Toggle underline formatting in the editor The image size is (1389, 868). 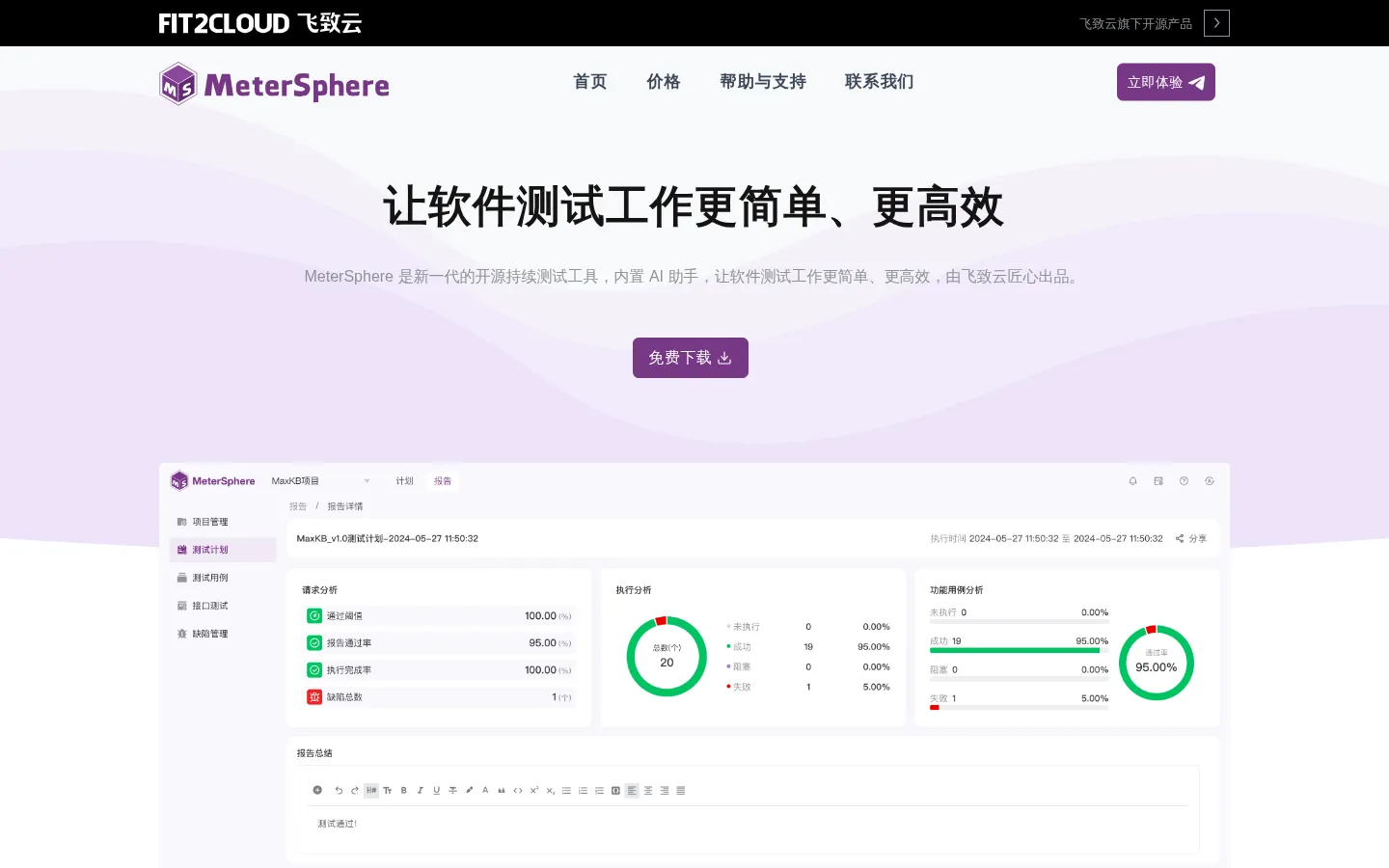(x=436, y=791)
